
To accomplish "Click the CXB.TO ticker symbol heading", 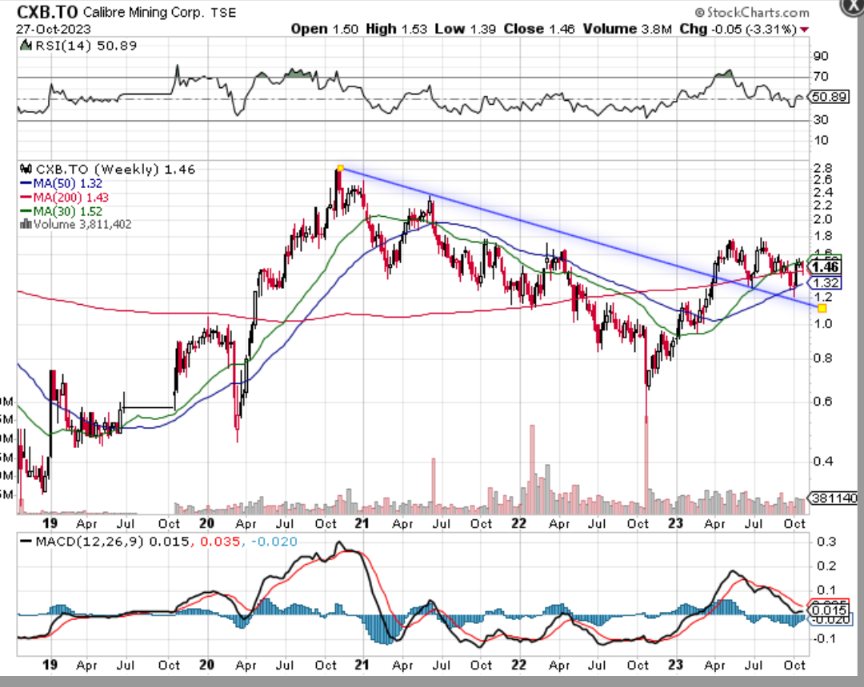I will 47,12.
